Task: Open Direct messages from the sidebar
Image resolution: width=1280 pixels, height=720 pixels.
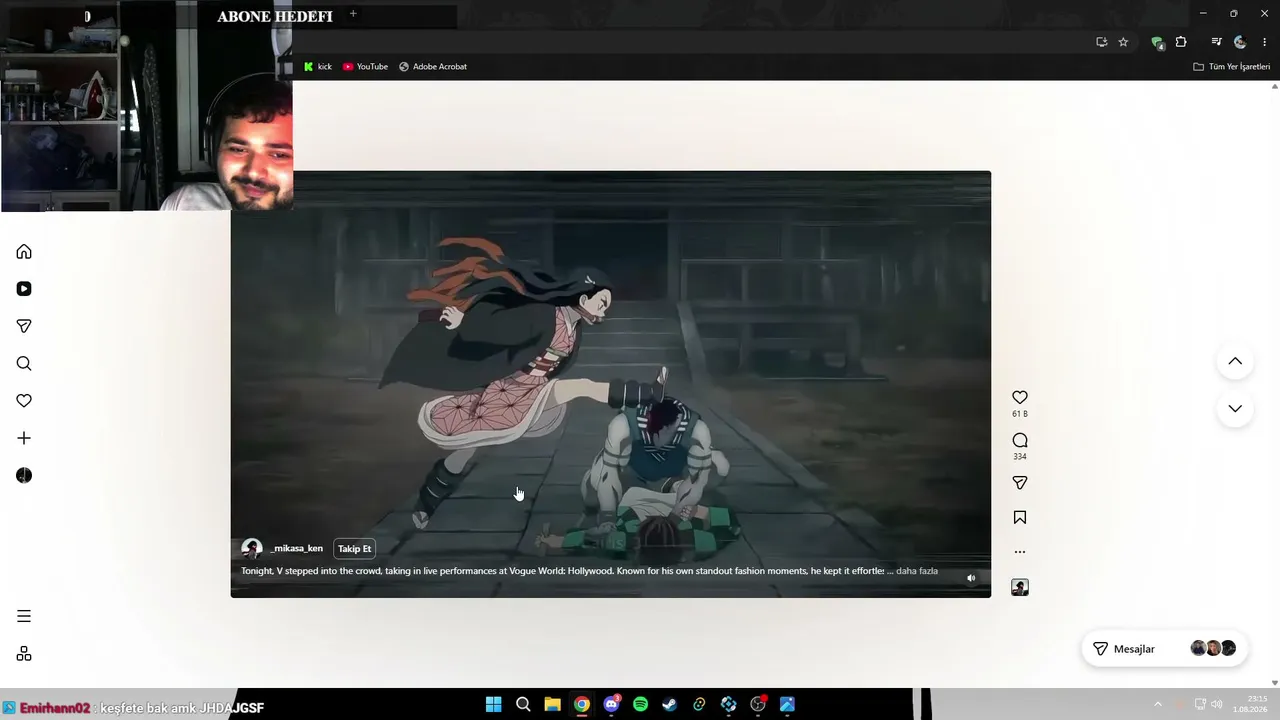Action: [24, 326]
